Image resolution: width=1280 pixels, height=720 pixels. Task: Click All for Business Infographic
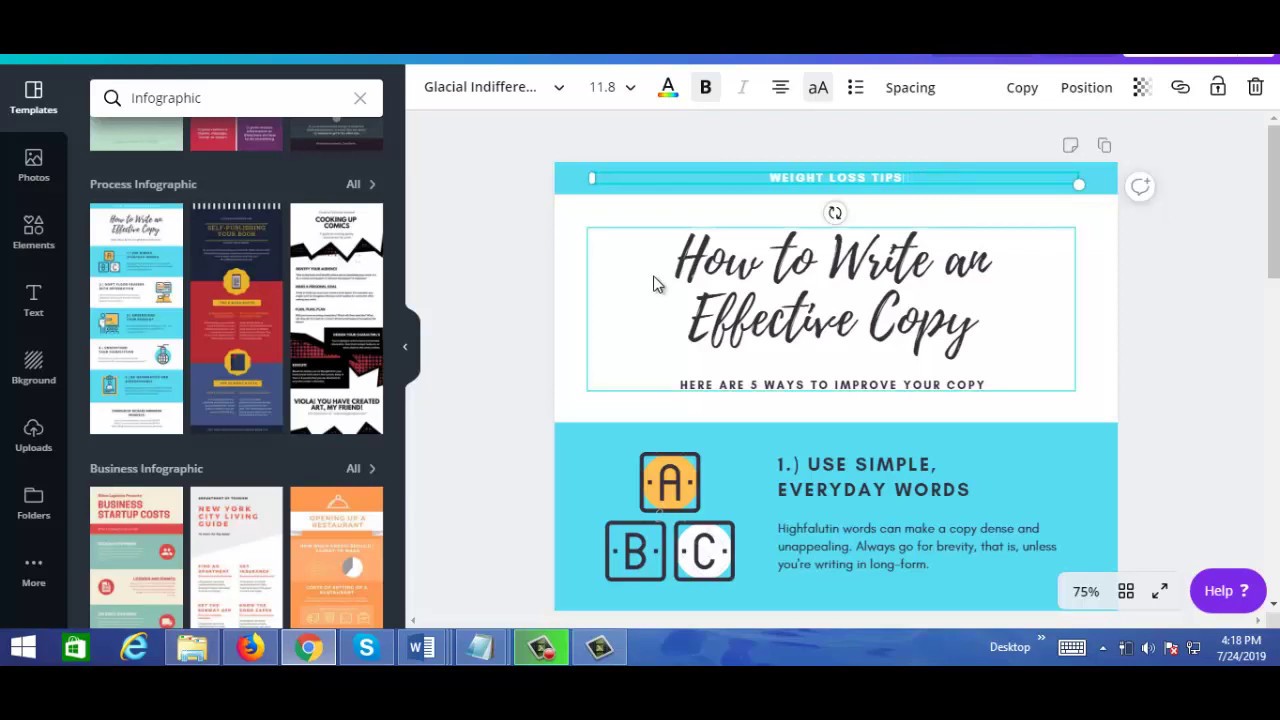(353, 468)
